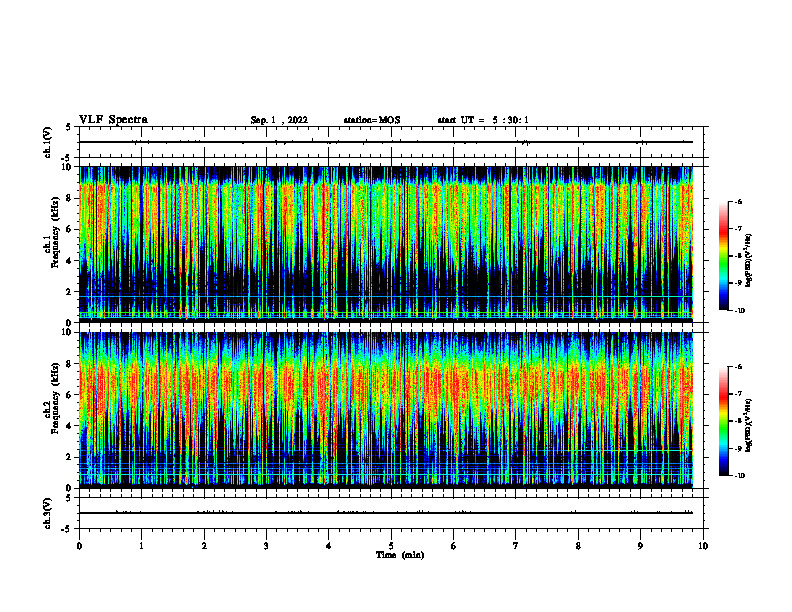Click the ch.2 spectrogram color bar

[x=723, y=421]
